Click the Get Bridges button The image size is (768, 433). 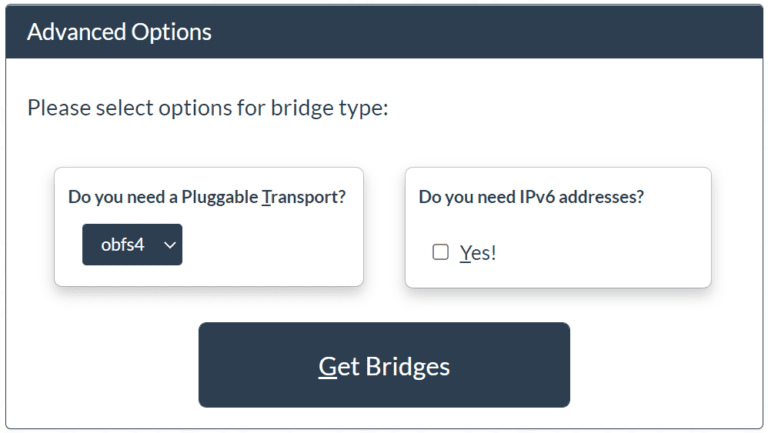(x=384, y=365)
